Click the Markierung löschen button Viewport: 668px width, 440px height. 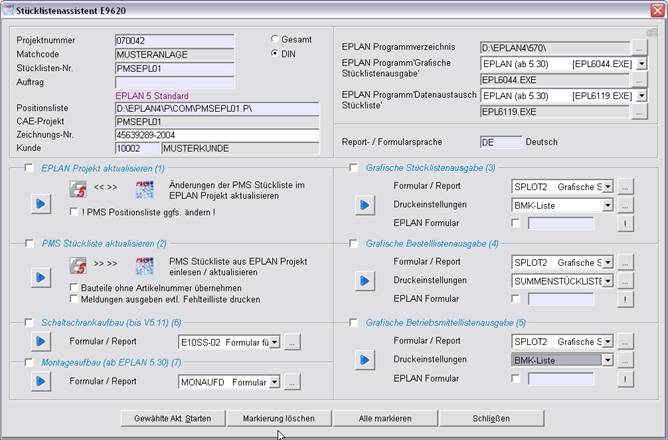(272, 418)
